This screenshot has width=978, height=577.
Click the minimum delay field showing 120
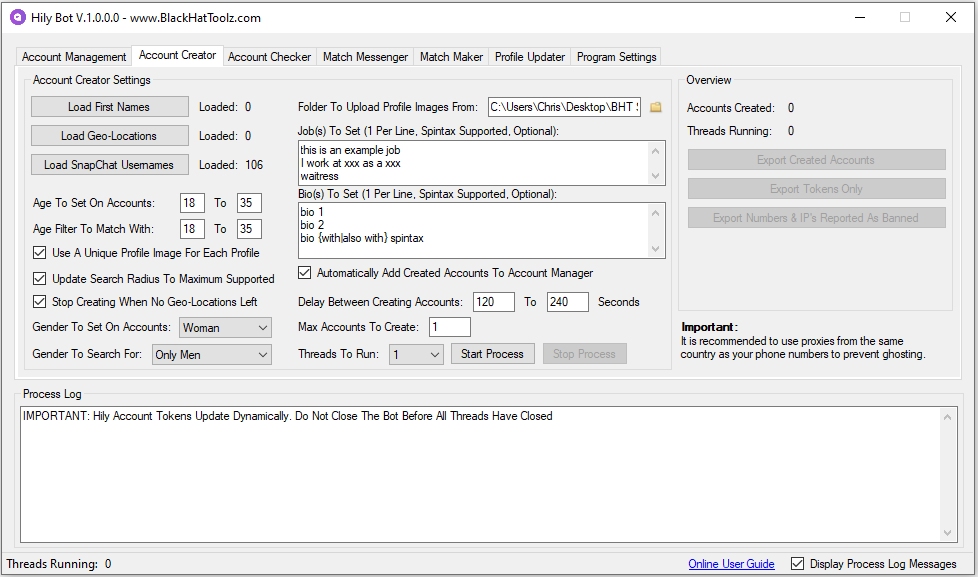[x=494, y=302]
